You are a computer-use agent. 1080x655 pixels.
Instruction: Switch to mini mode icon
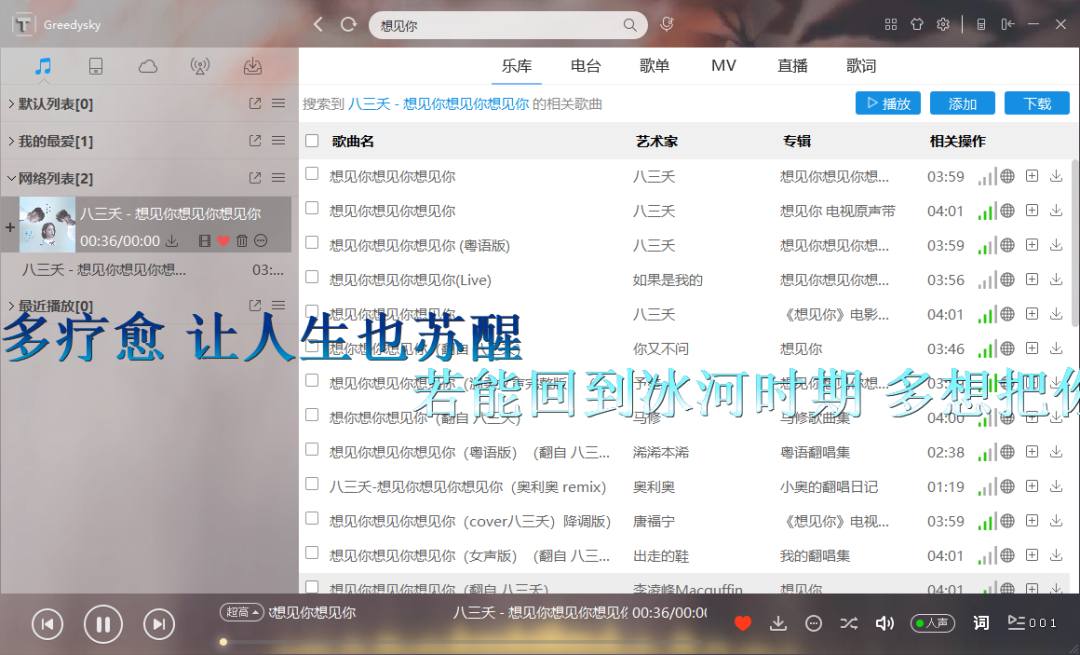click(982, 25)
